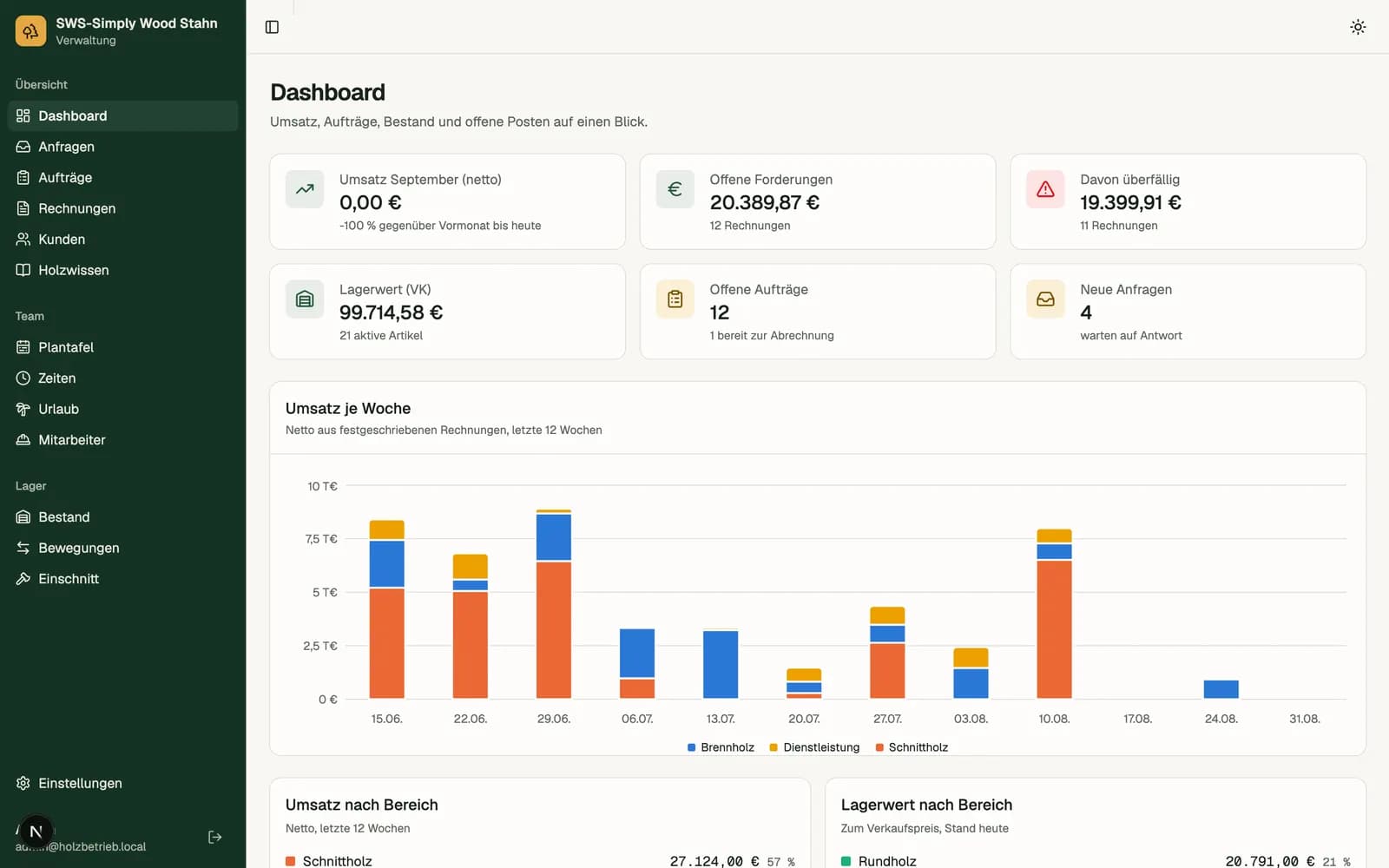This screenshot has width=1389, height=868.
Task: Click the trend arrow icon on Umsatz card
Action: pos(305,189)
